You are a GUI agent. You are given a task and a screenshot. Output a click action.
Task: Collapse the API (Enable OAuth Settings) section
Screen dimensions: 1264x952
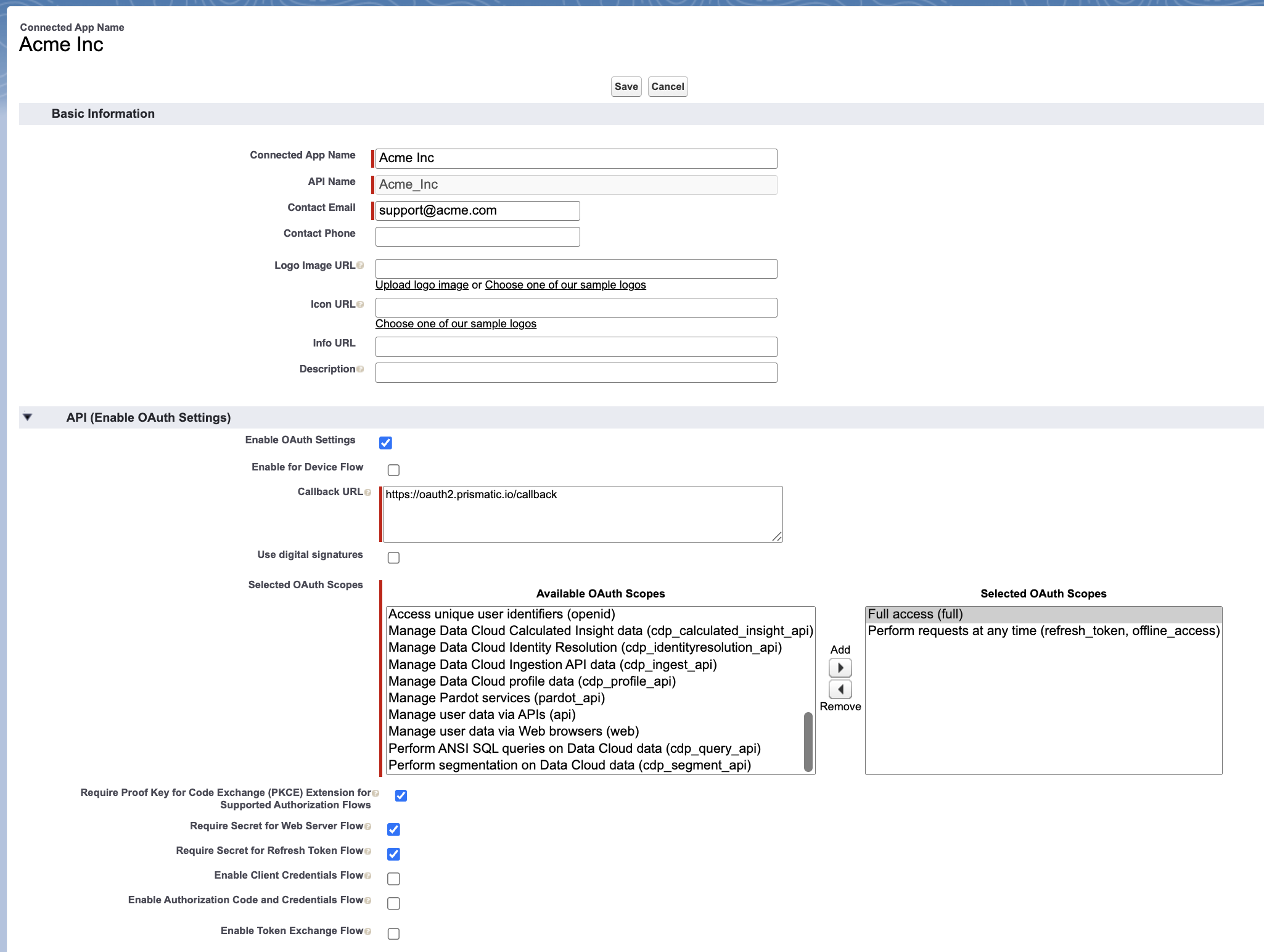(x=28, y=417)
